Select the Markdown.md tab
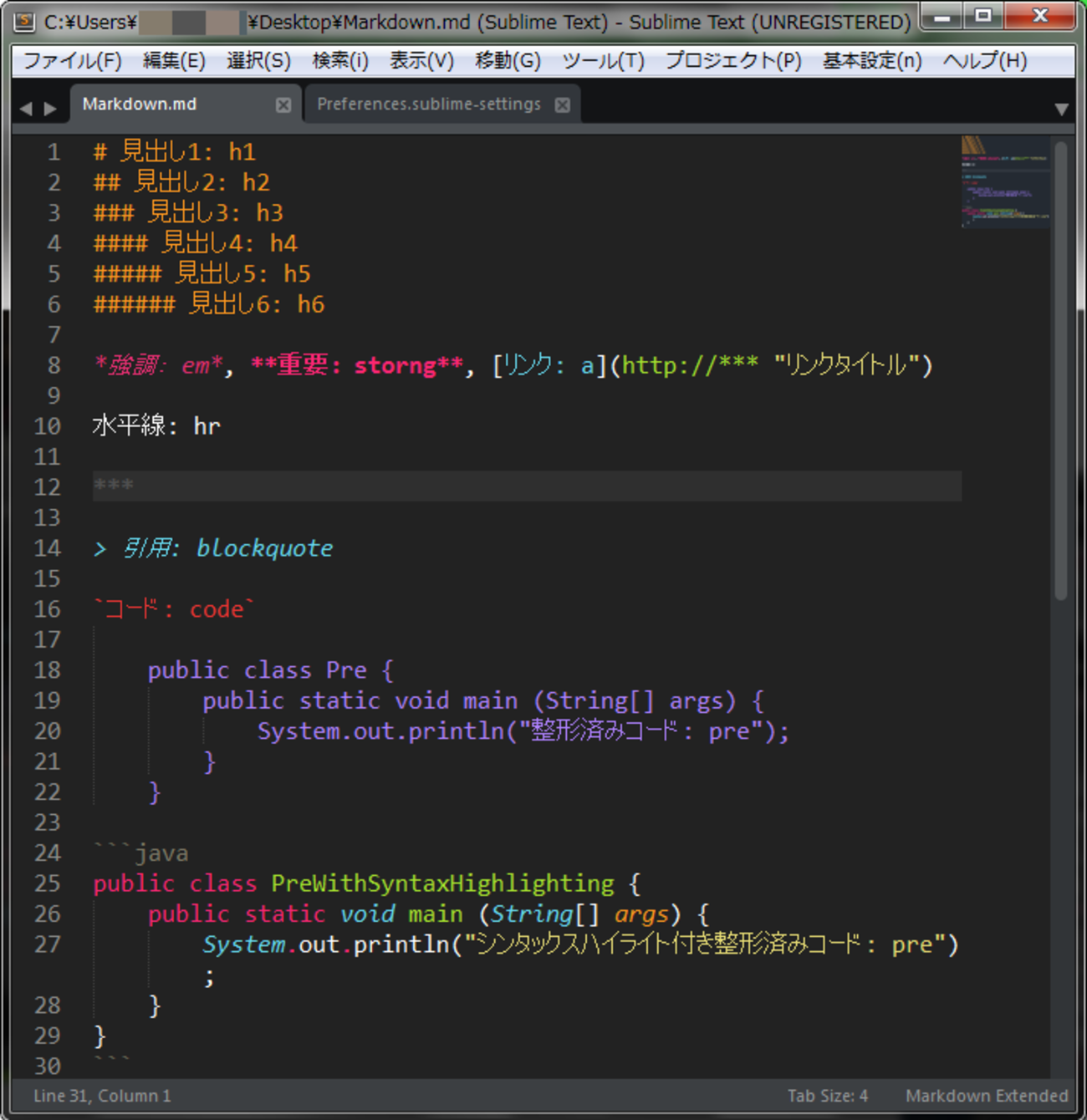This screenshot has width=1087, height=1120. coord(140,104)
